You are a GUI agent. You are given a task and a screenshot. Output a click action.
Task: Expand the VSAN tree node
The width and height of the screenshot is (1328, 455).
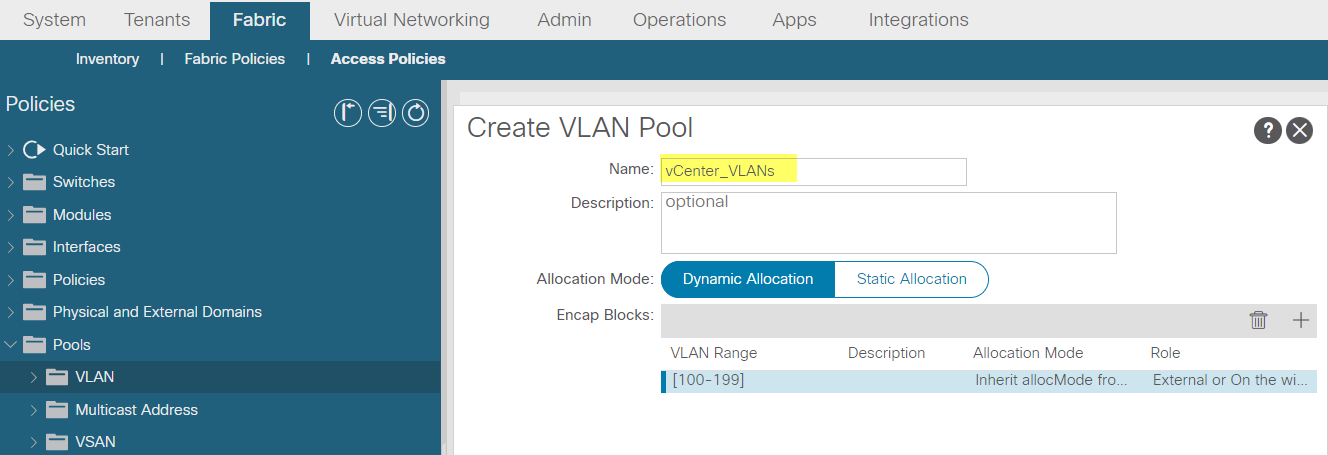point(33,442)
